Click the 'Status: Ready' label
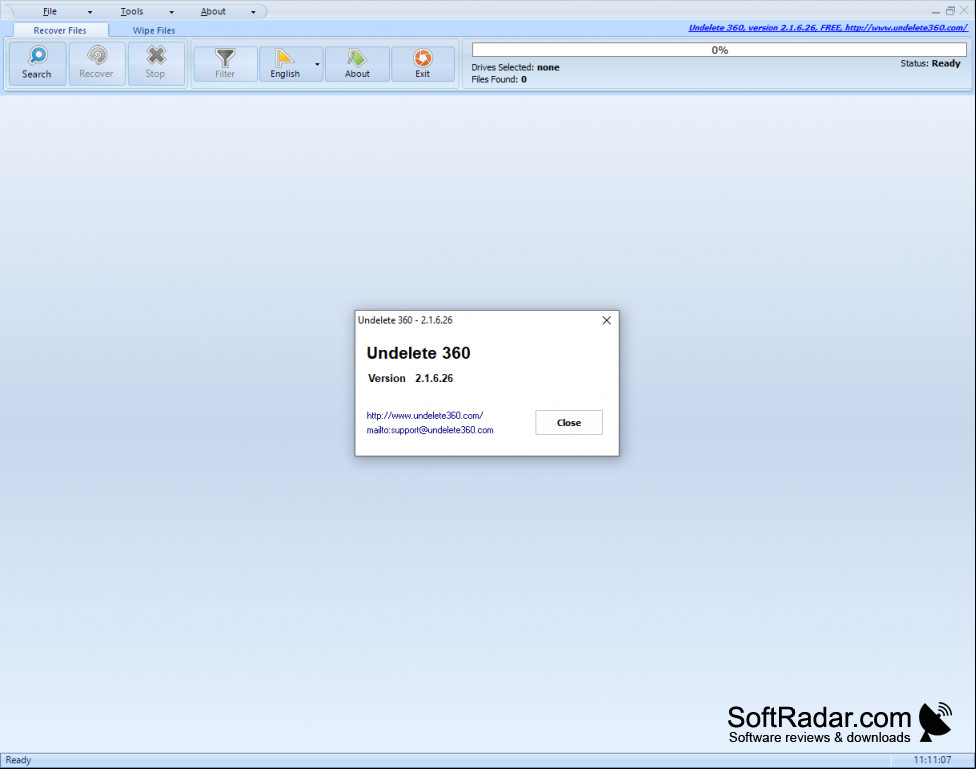 tap(930, 64)
